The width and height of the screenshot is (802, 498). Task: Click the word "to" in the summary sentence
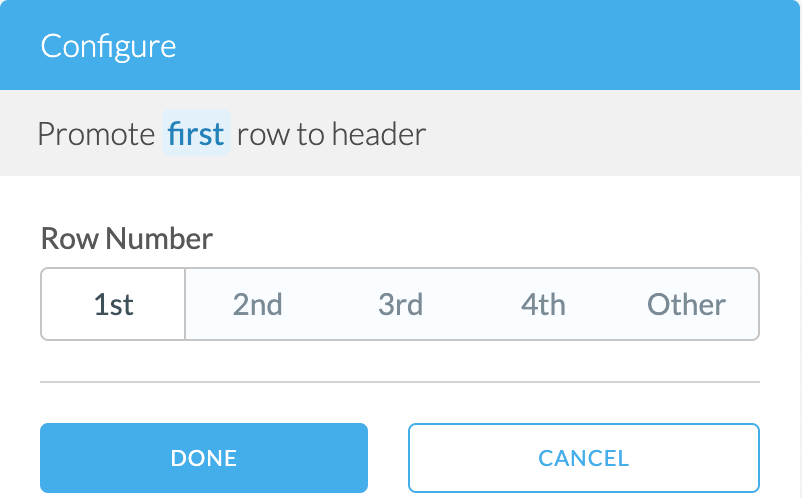click(309, 134)
